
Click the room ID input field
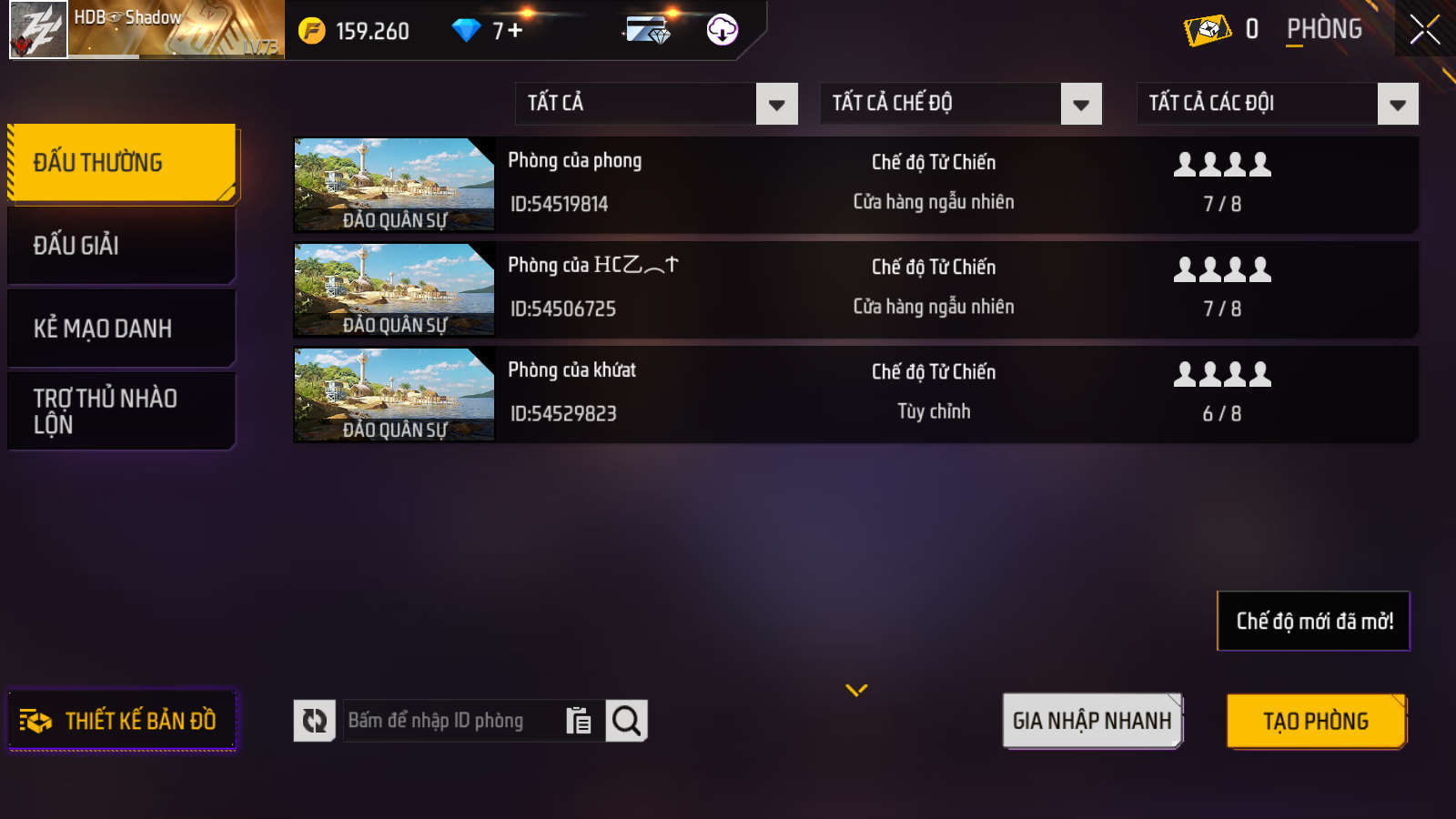tap(453, 721)
